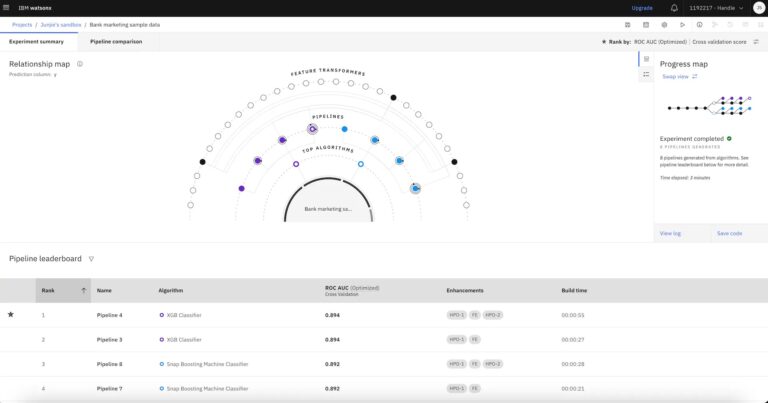Click the build time 00:00:55
This screenshot has height=403, width=768.
[573, 315]
